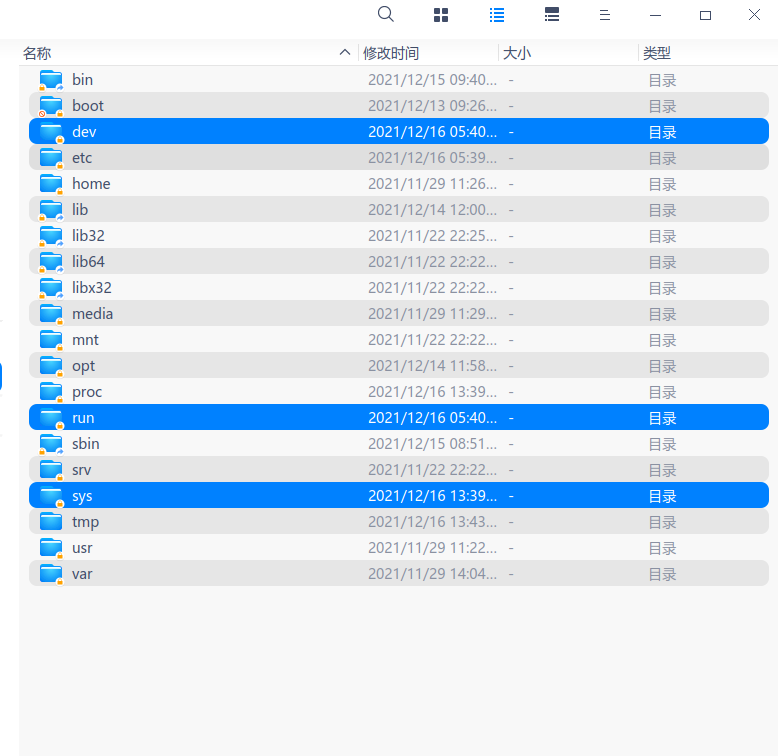The image size is (778, 756).
Task: Click the 目录 type cell in proc row
Action: (662, 392)
